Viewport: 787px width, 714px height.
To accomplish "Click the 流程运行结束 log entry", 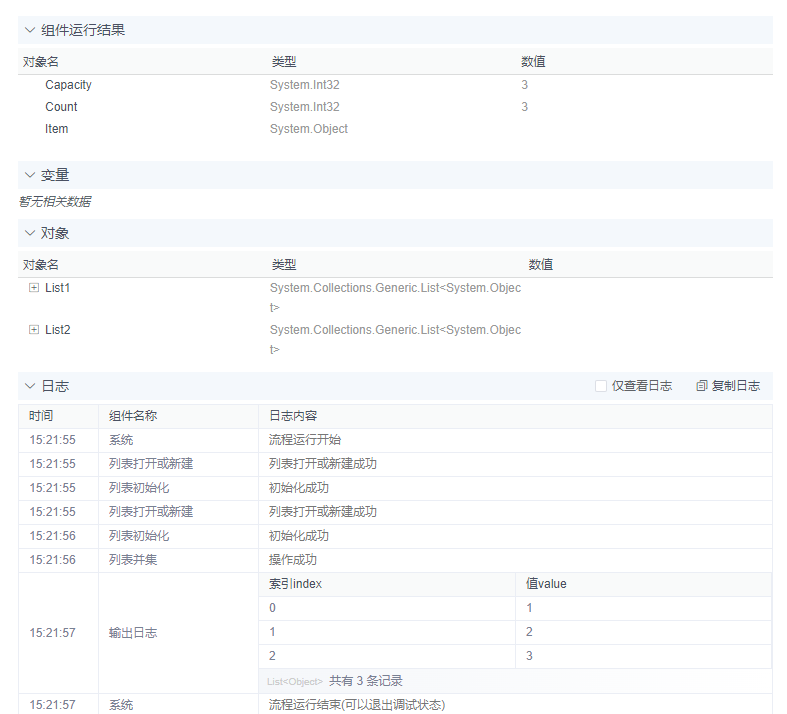I will tap(356, 705).
